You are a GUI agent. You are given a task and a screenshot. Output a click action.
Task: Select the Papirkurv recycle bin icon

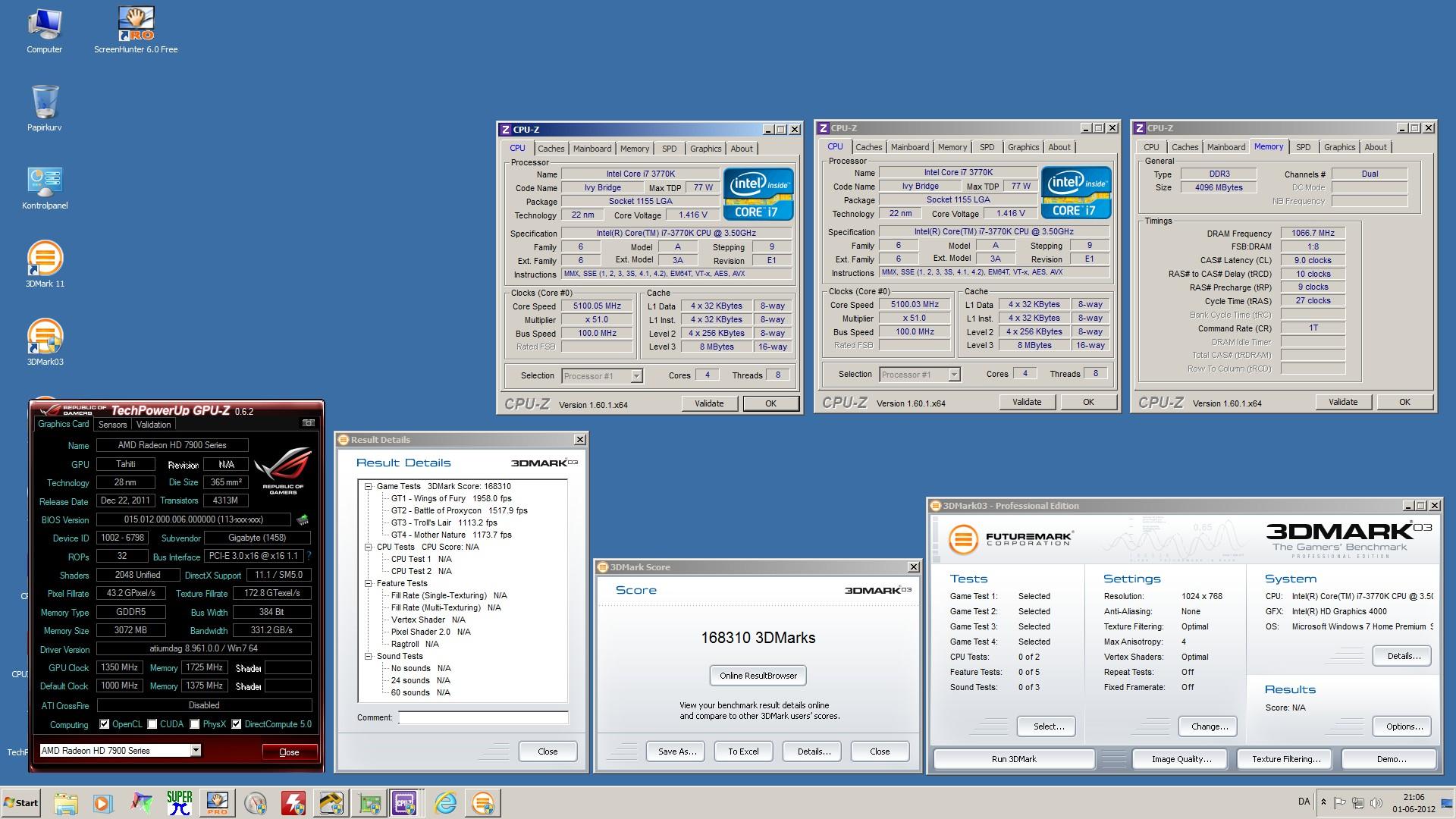click(x=45, y=108)
